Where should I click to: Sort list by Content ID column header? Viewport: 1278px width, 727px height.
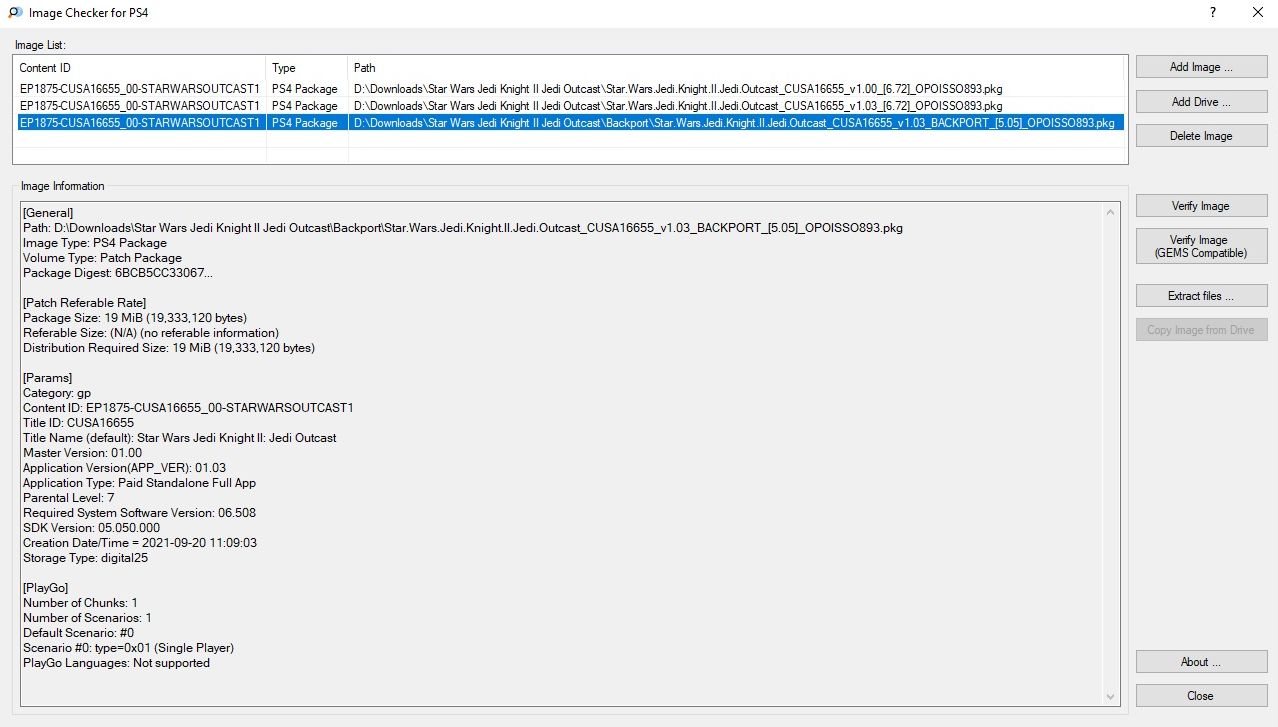coord(140,68)
